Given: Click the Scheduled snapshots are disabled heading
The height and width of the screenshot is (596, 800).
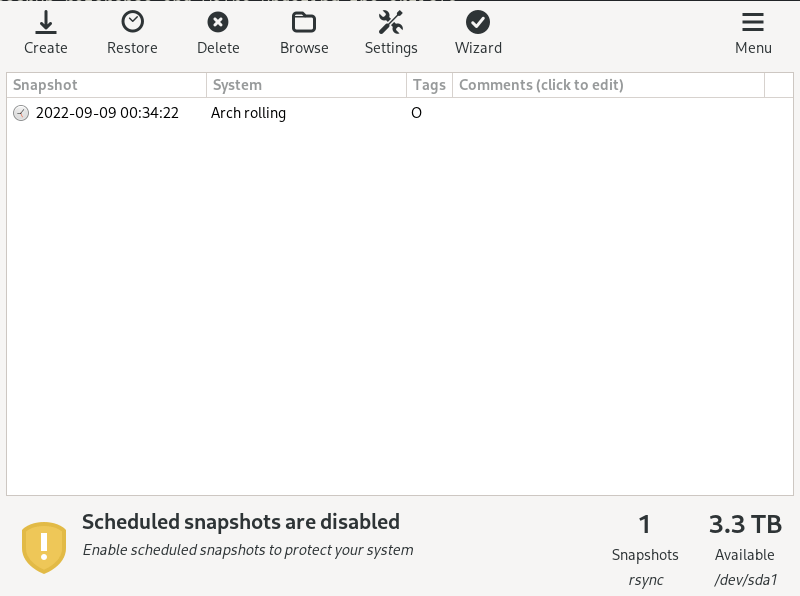Looking at the screenshot, I should coord(240,521).
